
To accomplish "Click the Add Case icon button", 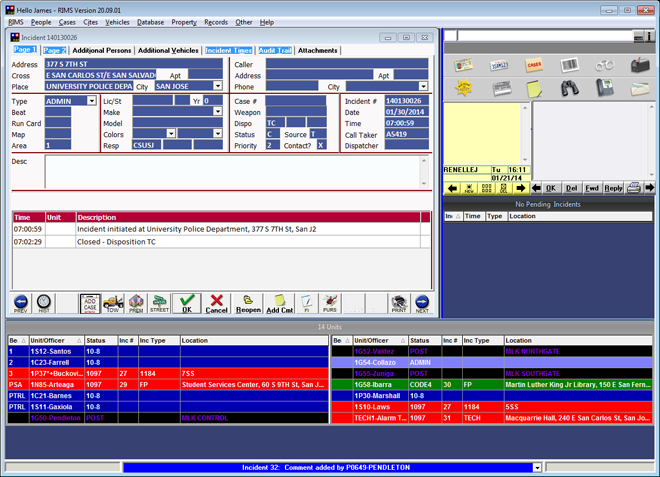I will tap(90, 303).
